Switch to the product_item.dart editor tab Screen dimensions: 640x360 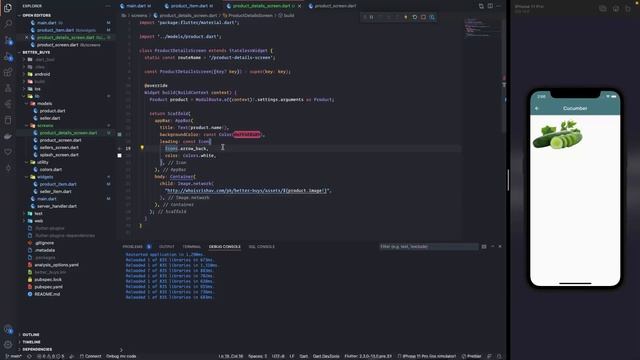pyautogui.click(x=190, y=6)
